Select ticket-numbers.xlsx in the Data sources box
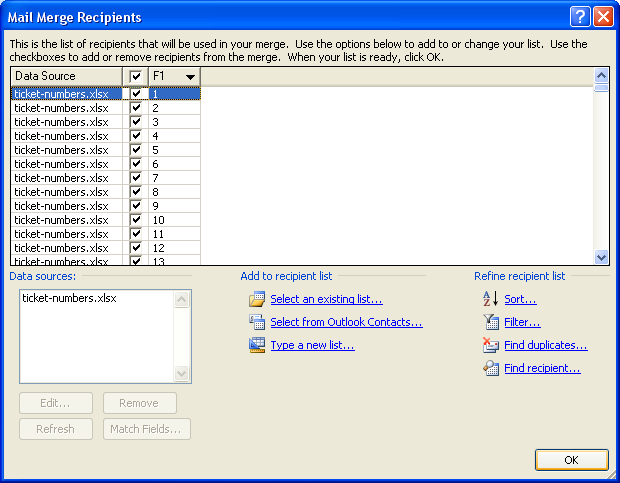620x483 pixels. pos(69,298)
